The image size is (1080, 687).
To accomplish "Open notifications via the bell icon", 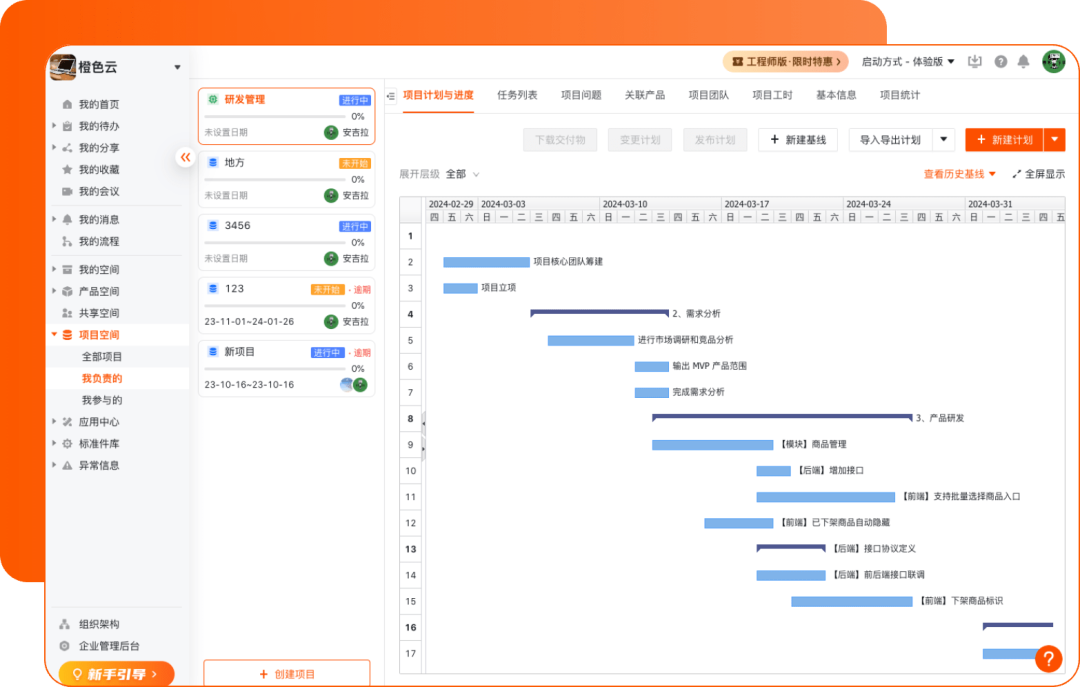I will pos(1023,61).
